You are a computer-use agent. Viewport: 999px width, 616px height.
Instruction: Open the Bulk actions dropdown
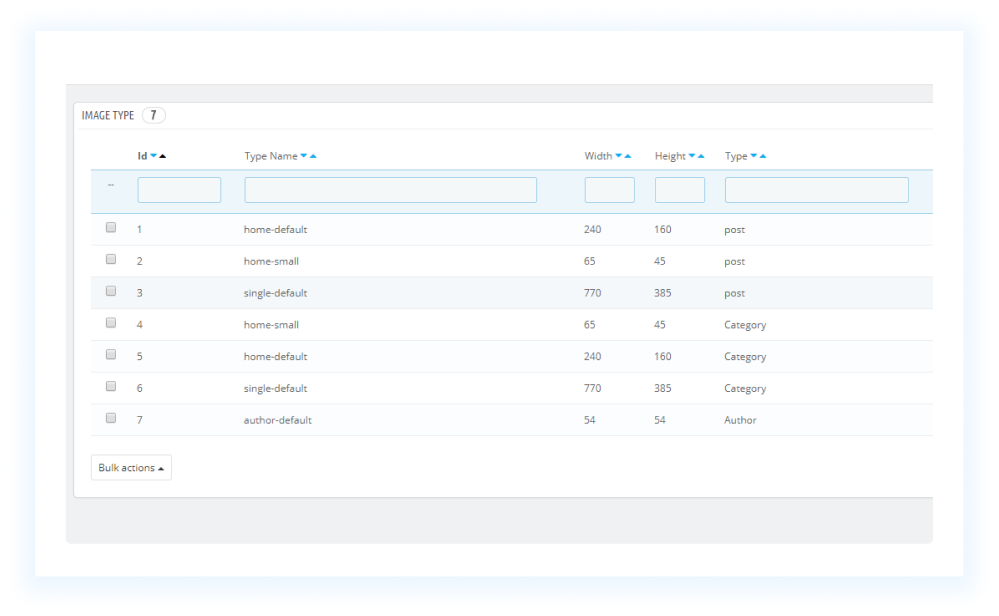[x=131, y=468]
